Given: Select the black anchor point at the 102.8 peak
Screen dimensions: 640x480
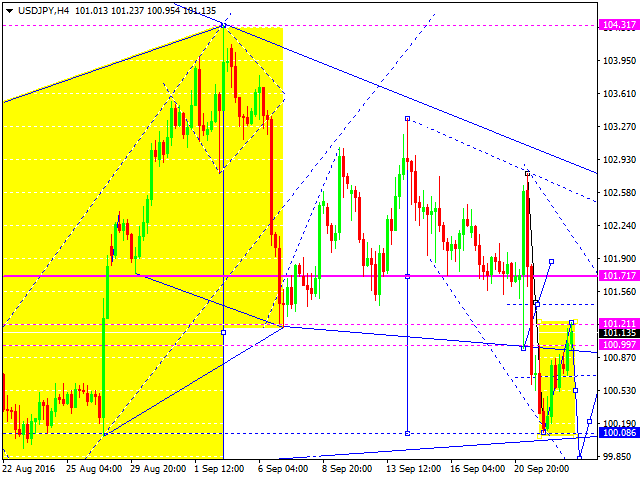Looking at the screenshot, I should tap(527, 174).
